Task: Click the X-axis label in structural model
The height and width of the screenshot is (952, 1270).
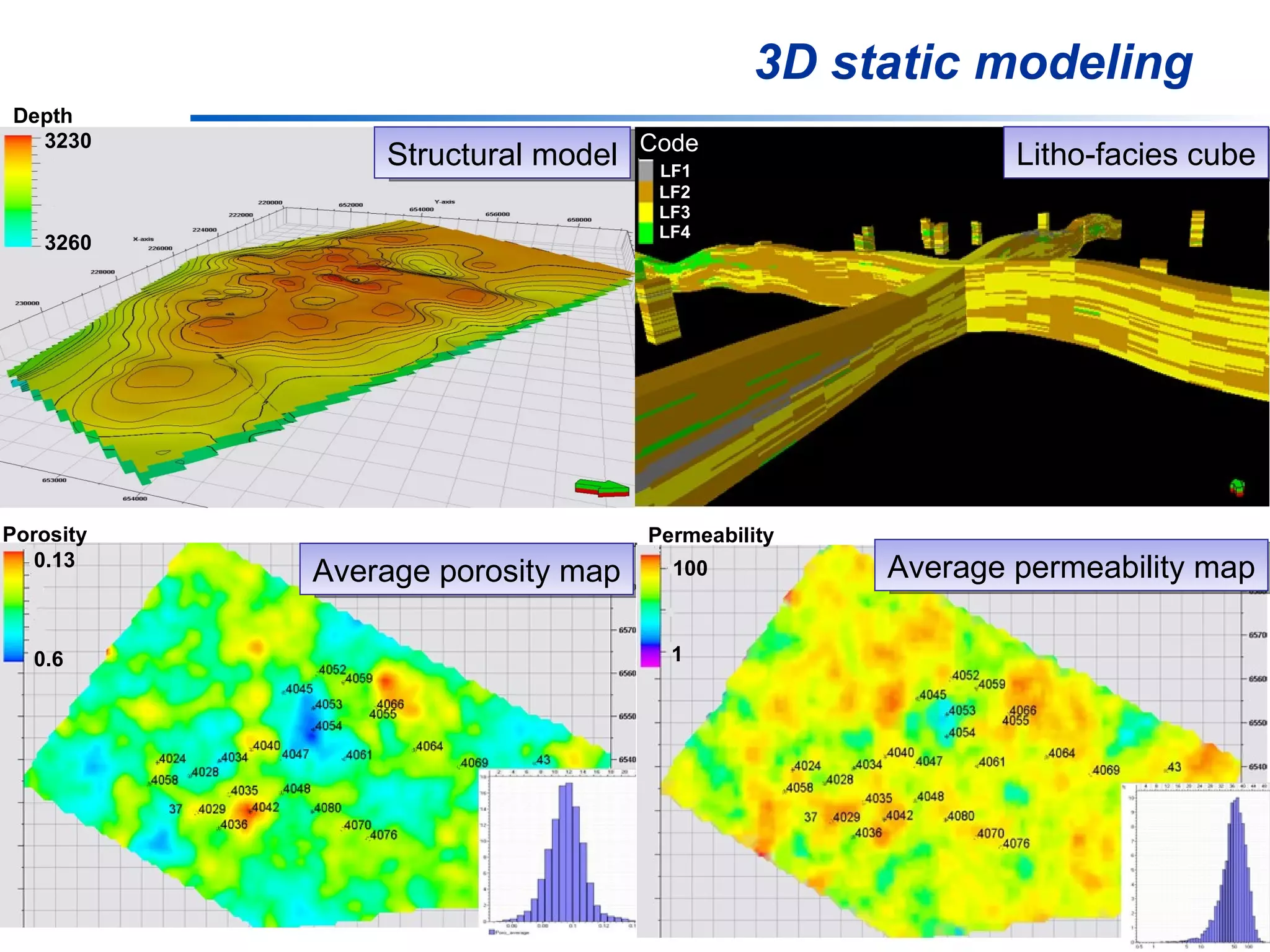Action: [143, 239]
